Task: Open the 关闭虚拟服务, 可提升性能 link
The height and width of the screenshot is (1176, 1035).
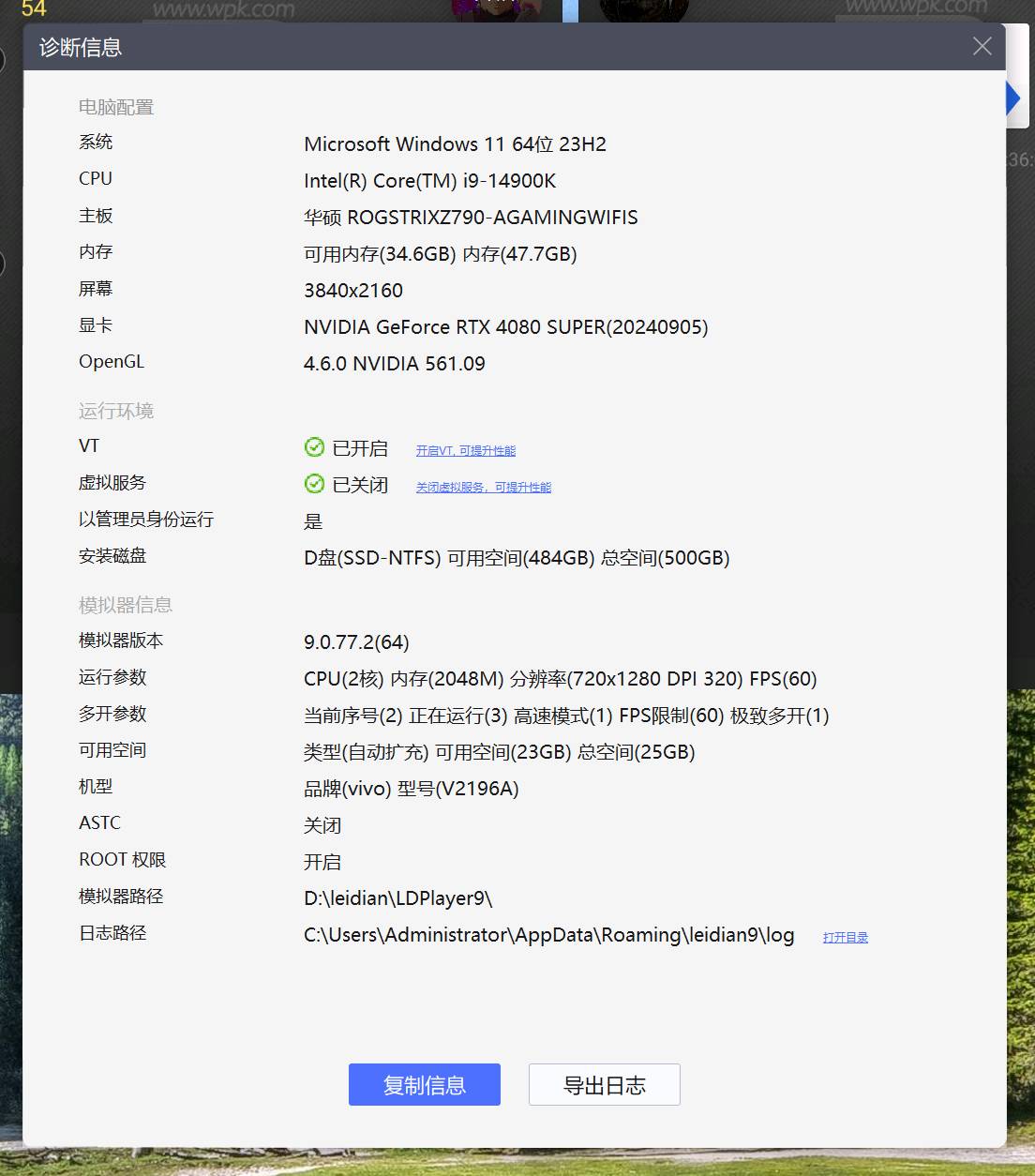Action: 483,488
